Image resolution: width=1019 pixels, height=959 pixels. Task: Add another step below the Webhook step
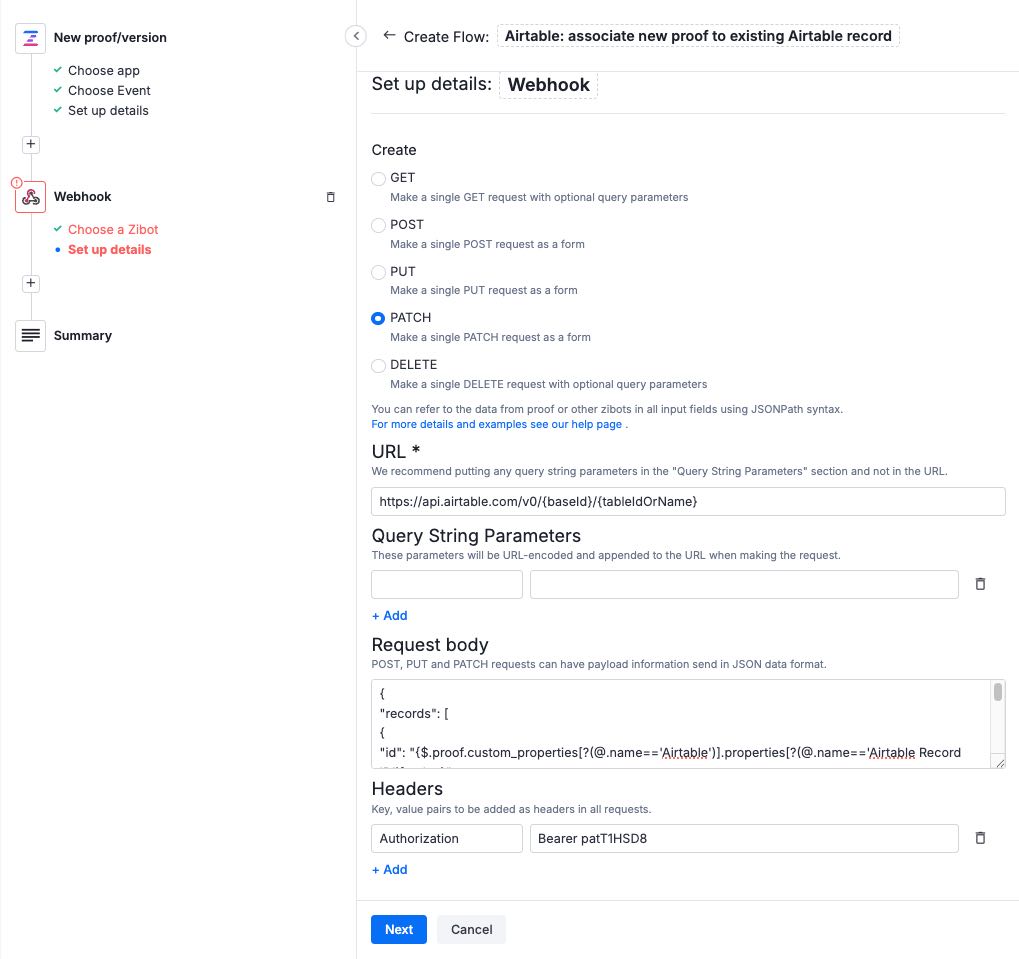(x=30, y=283)
